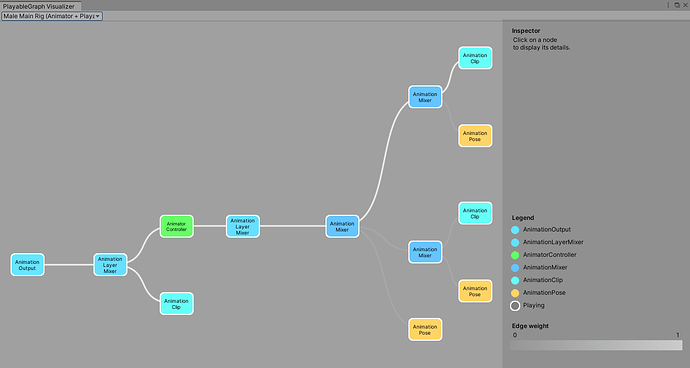The image size is (690, 368).
Task: Select the green Animator Controller node
Action: click(x=176, y=226)
